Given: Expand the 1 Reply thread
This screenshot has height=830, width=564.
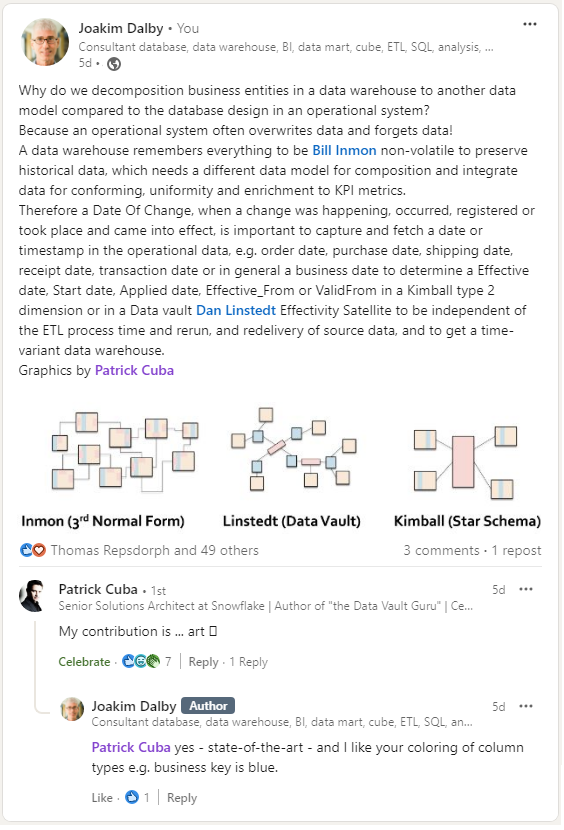Looking at the screenshot, I should pyautogui.click(x=248, y=662).
